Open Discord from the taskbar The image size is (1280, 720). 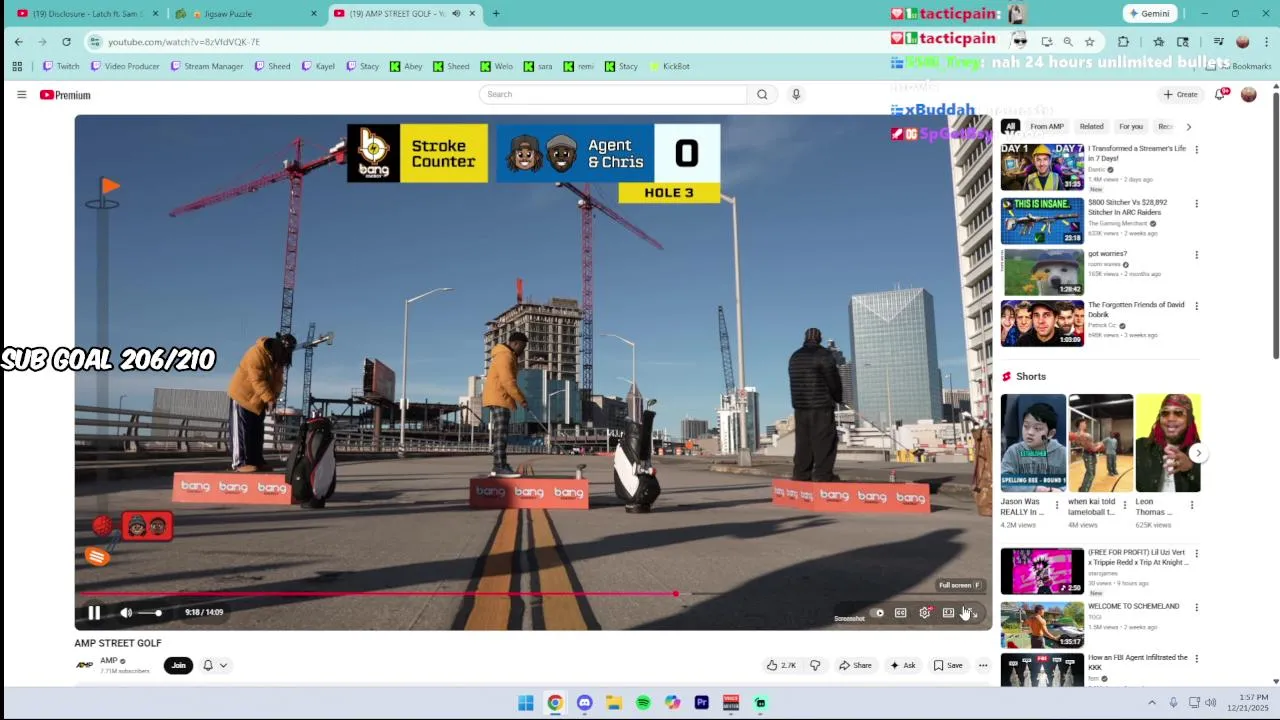click(x=584, y=703)
